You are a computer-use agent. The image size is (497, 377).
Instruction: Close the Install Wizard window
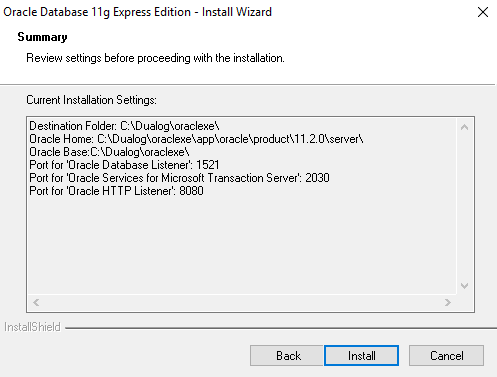tap(483, 12)
